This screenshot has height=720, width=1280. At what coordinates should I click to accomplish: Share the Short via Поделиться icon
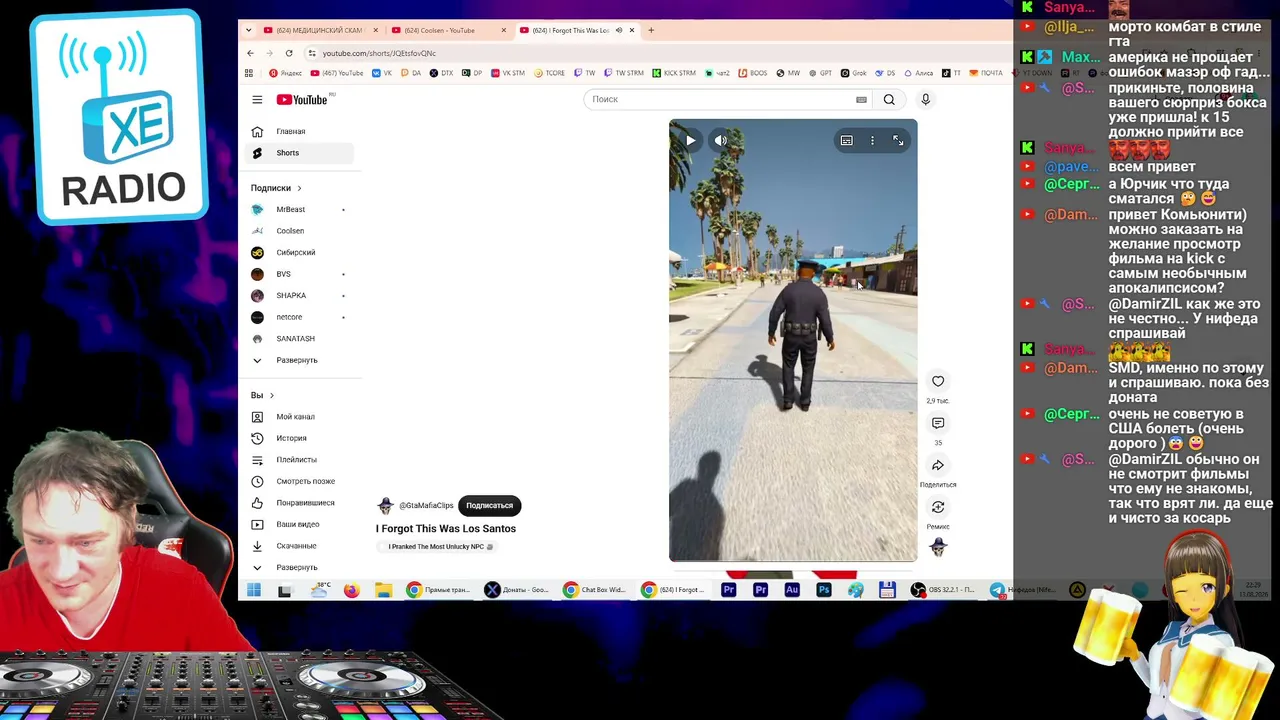click(938, 465)
